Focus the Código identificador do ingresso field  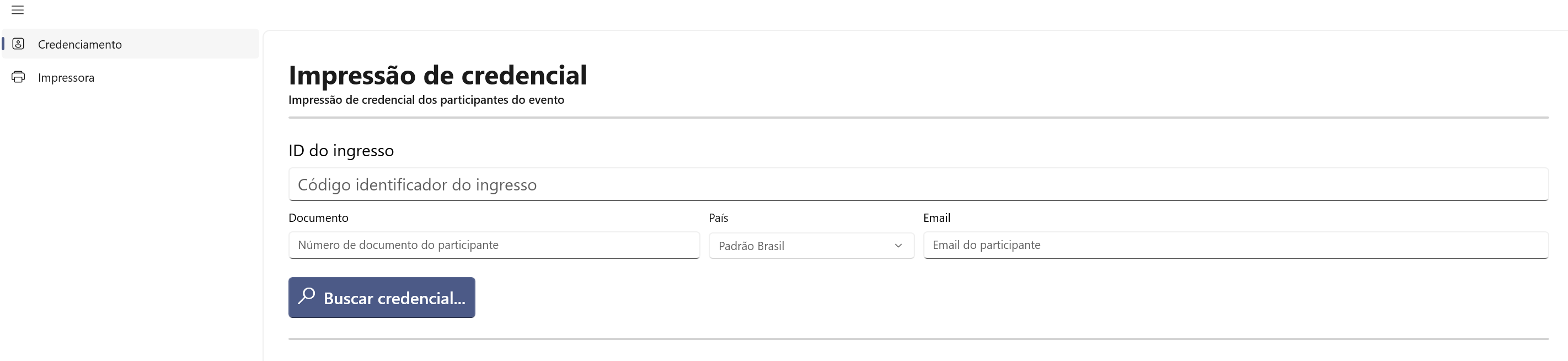pos(918,184)
